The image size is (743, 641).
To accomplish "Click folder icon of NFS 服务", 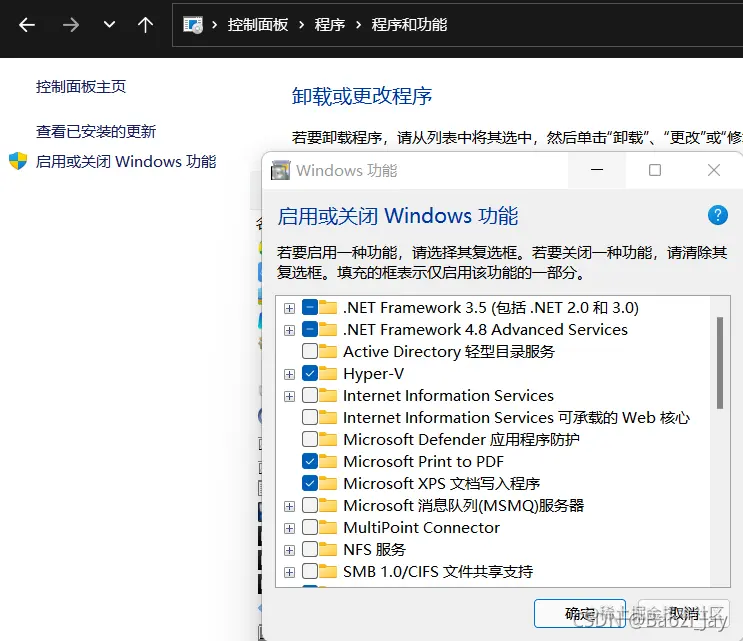I will (x=328, y=549).
